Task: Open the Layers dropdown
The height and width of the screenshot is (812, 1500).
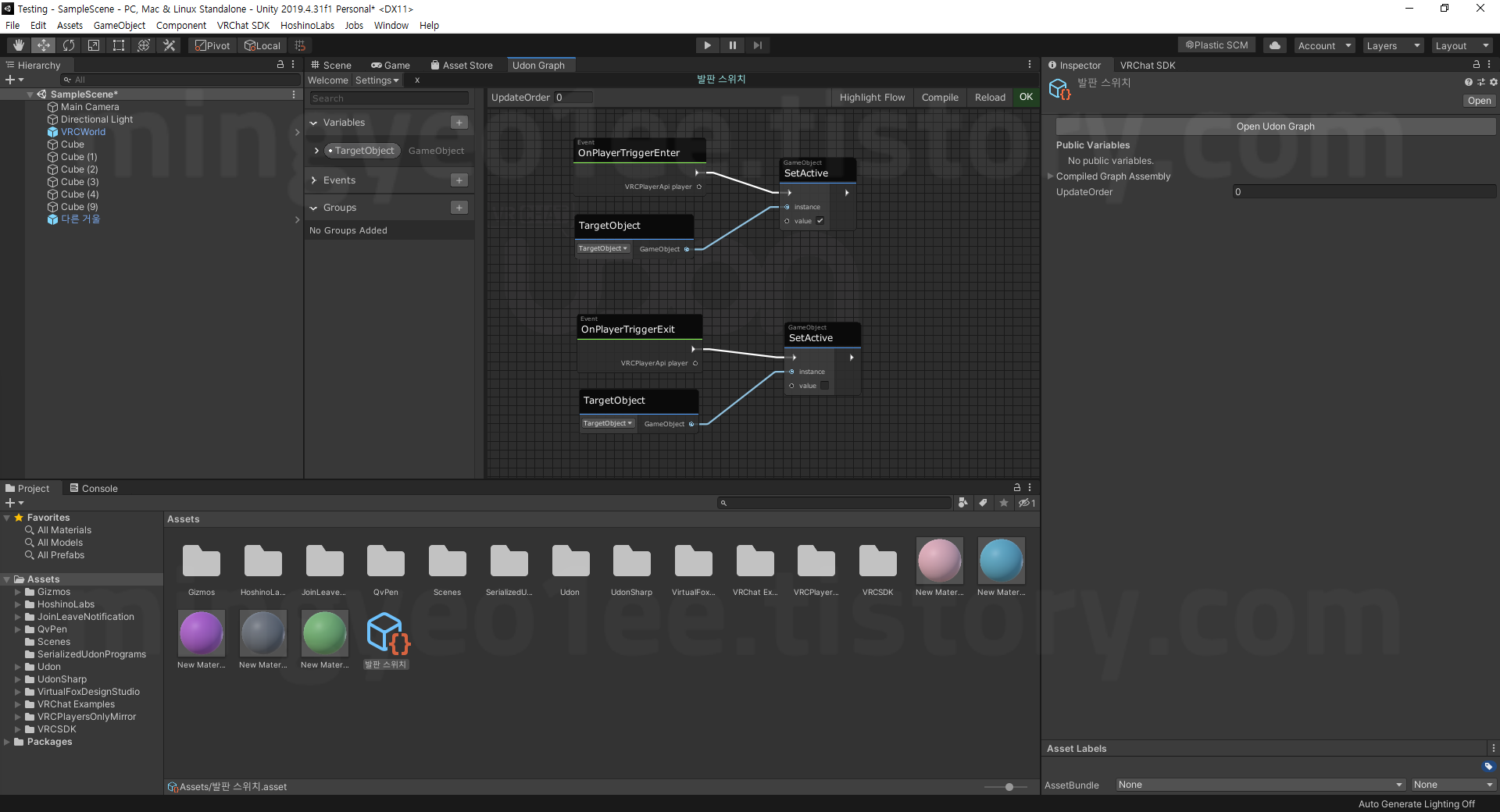Action: (x=1393, y=45)
